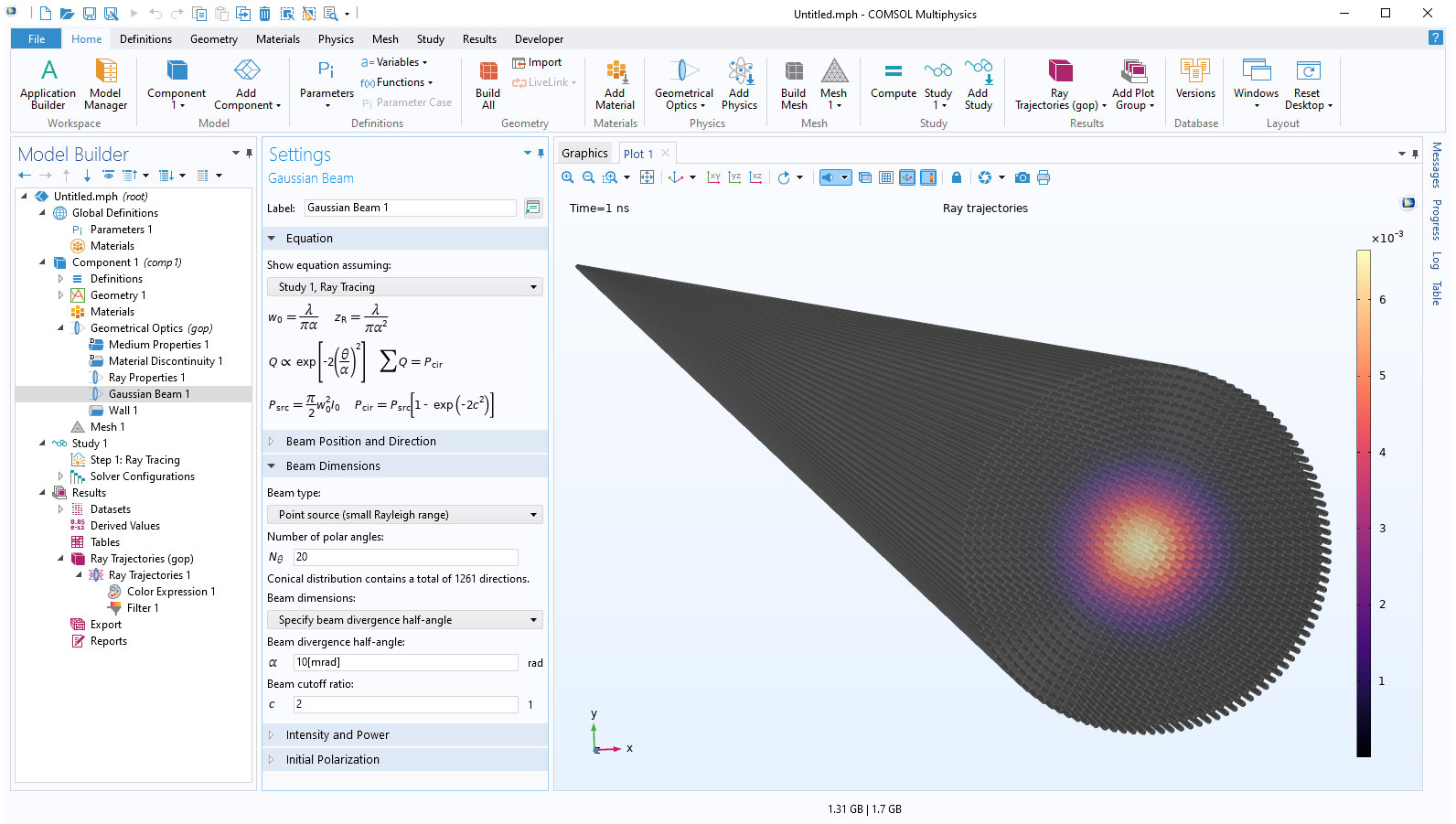Toggle the color legend visibility
The width and height of the screenshot is (1456, 824).
coord(928,177)
